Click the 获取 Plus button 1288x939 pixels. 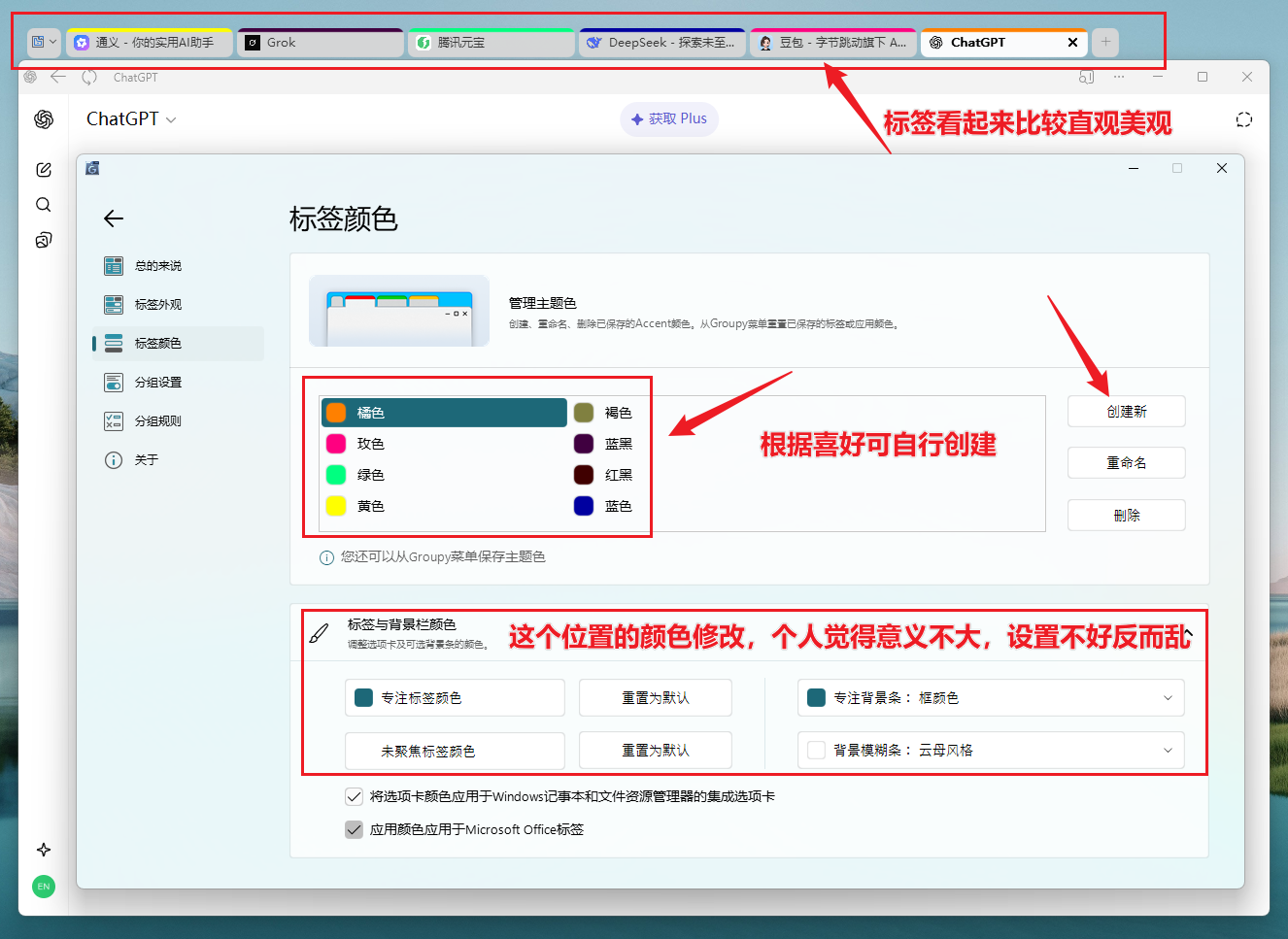pyautogui.click(x=669, y=118)
